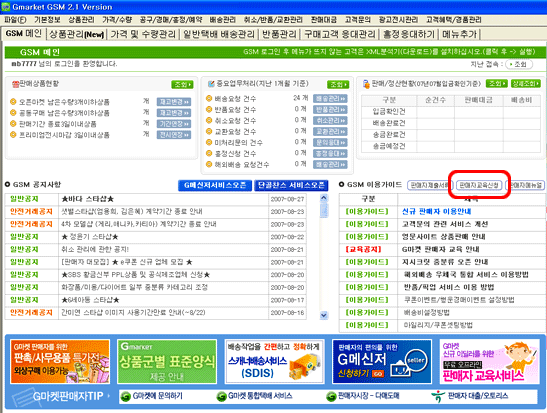Open the 가격/수량 menu in the menu bar

coord(117,20)
